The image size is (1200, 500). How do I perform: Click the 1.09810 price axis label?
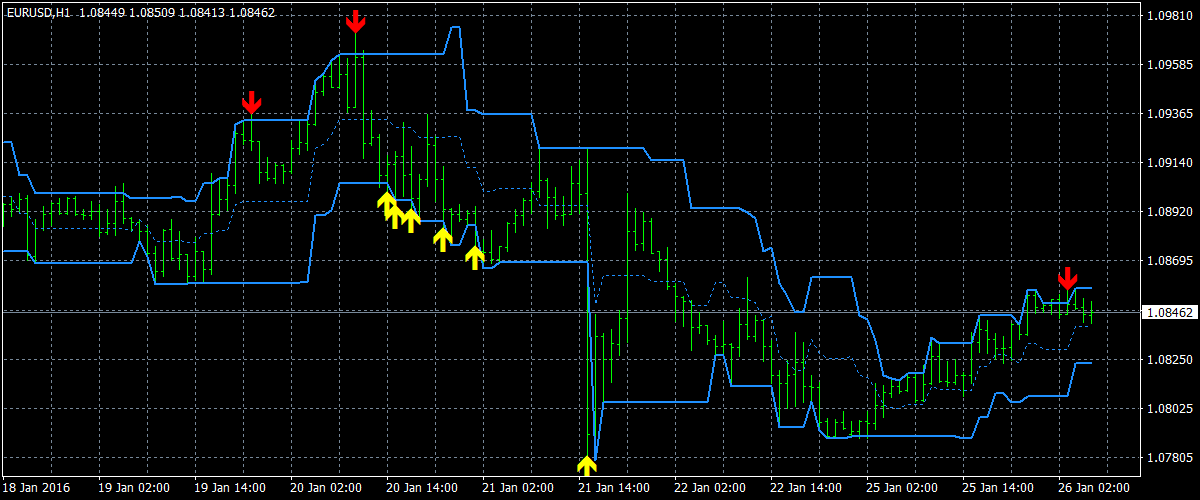tap(1169, 16)
